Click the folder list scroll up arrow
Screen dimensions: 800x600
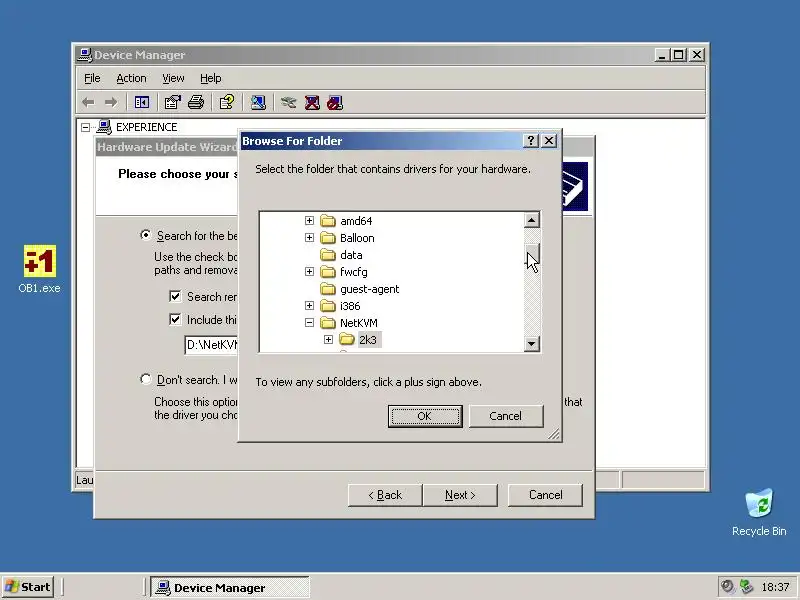pyautogui.click(x=532, y=220)
